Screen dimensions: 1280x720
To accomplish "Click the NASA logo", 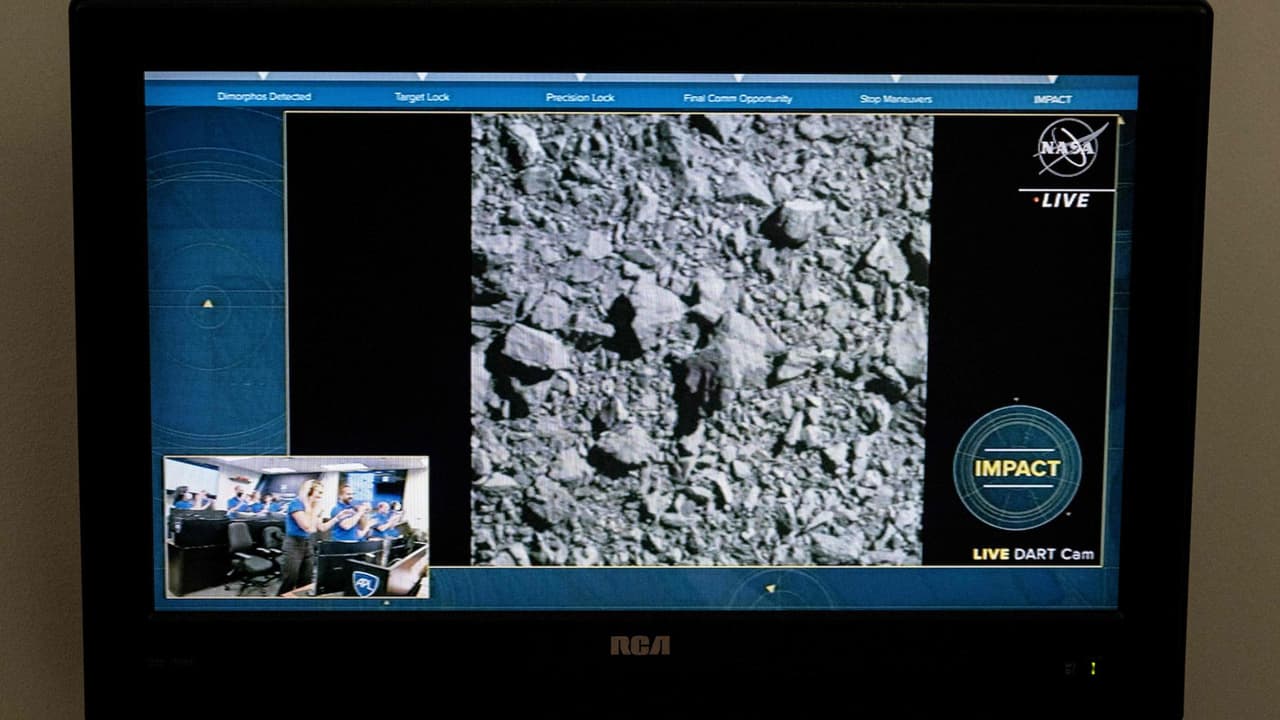I will pos(1068,148).
